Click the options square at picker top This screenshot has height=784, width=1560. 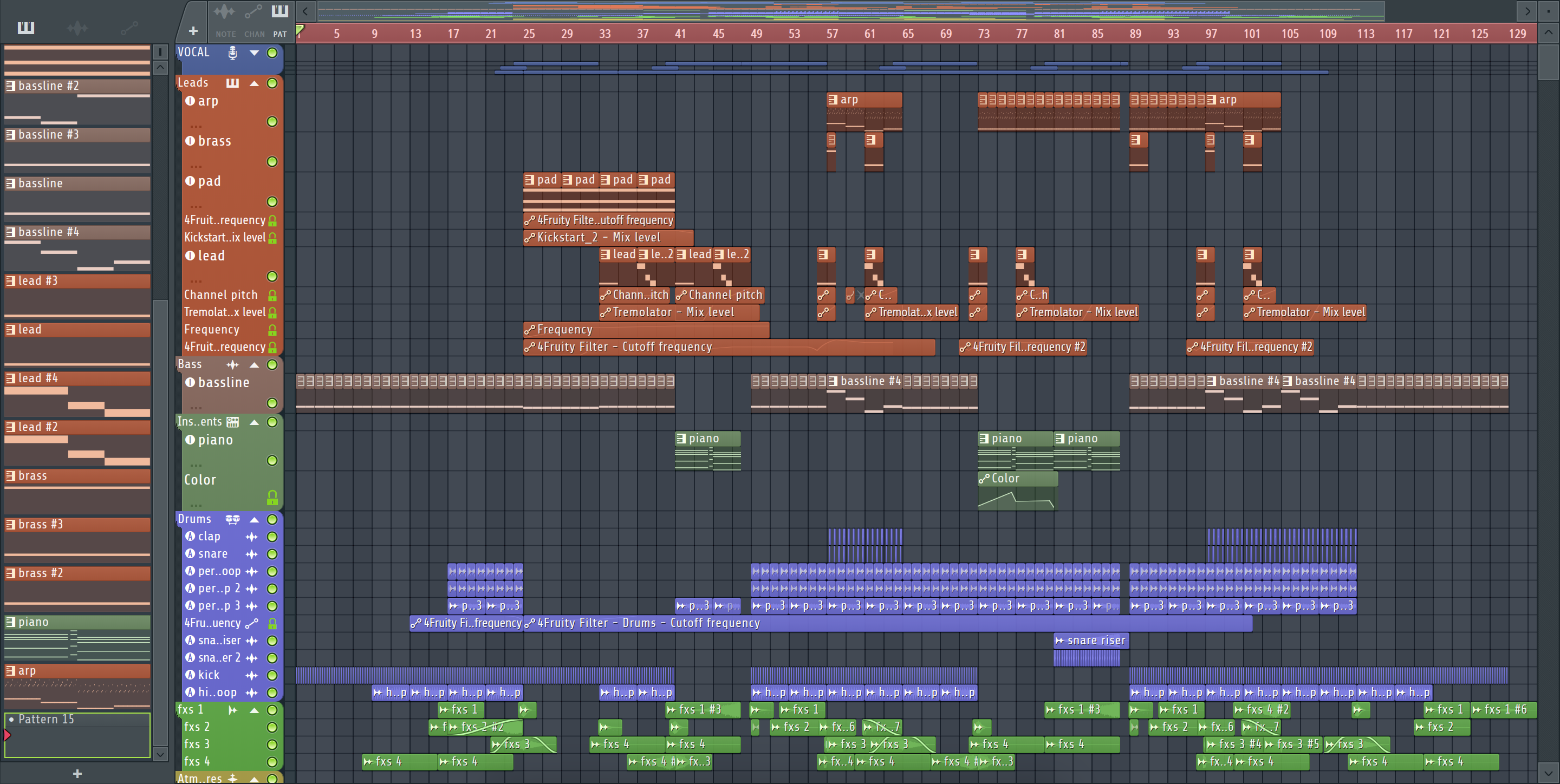[160, 51]
